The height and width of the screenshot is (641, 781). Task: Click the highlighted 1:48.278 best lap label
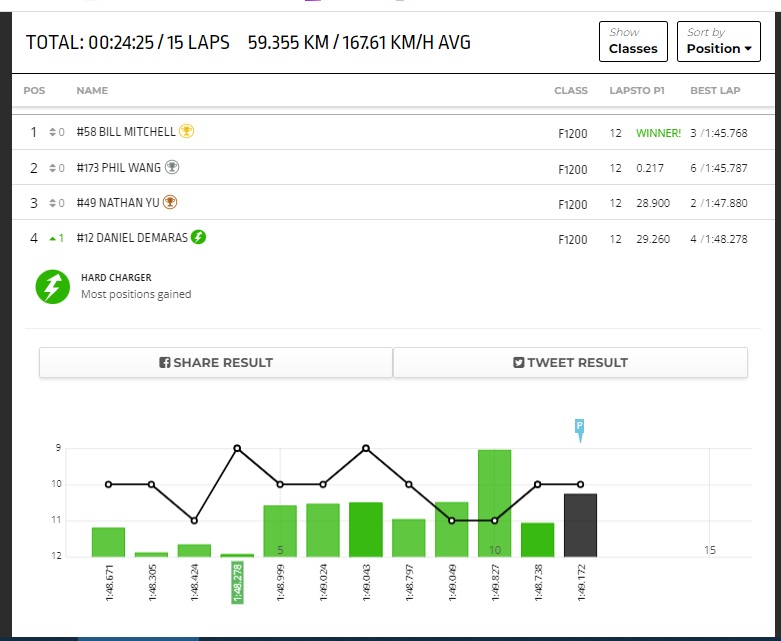[x=238, y=582]
